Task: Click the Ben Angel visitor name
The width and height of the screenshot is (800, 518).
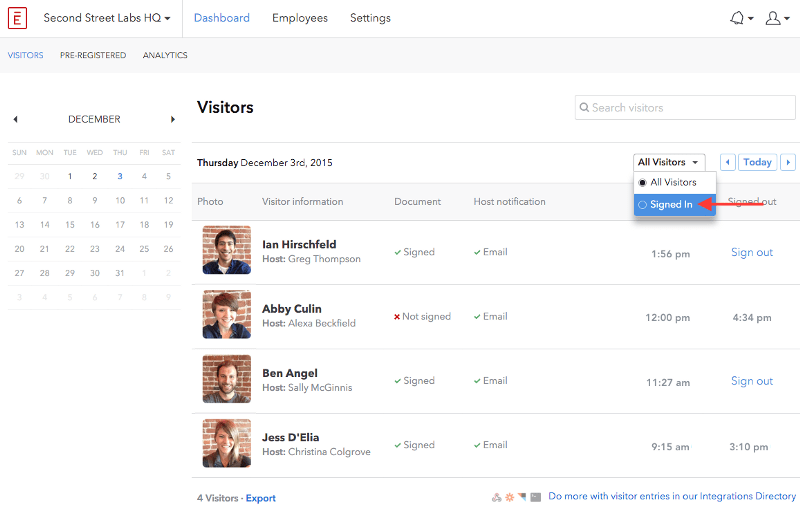Action: tap(290, 373)
